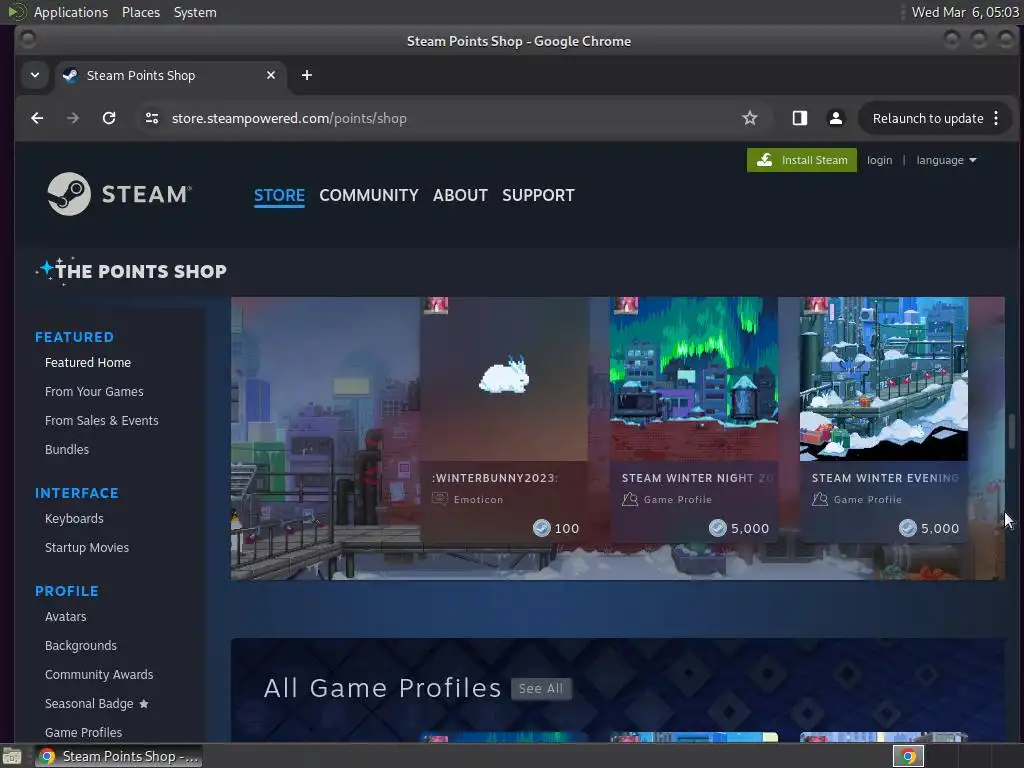The width and height of the screenshot is (1024, 768).
Task: Open Keyboards category
Action: pyautogui.click(x=74, y=519)
